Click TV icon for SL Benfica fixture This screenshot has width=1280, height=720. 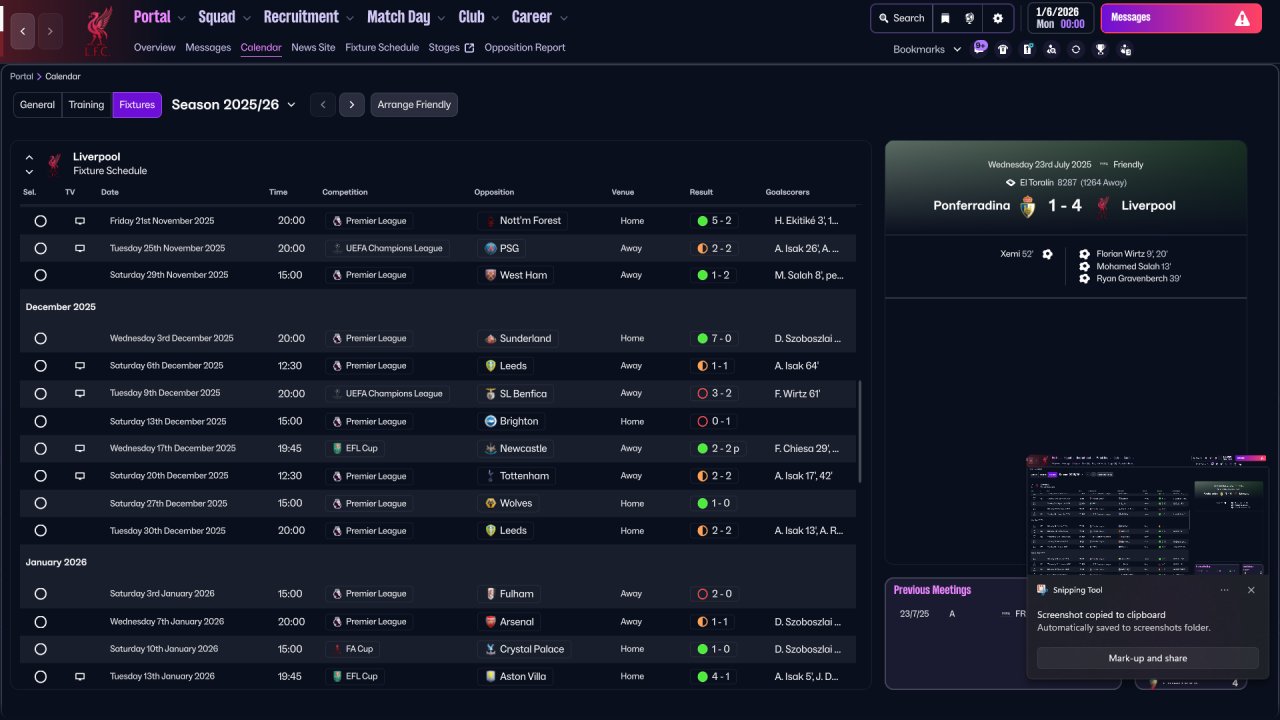coord(80,394)
